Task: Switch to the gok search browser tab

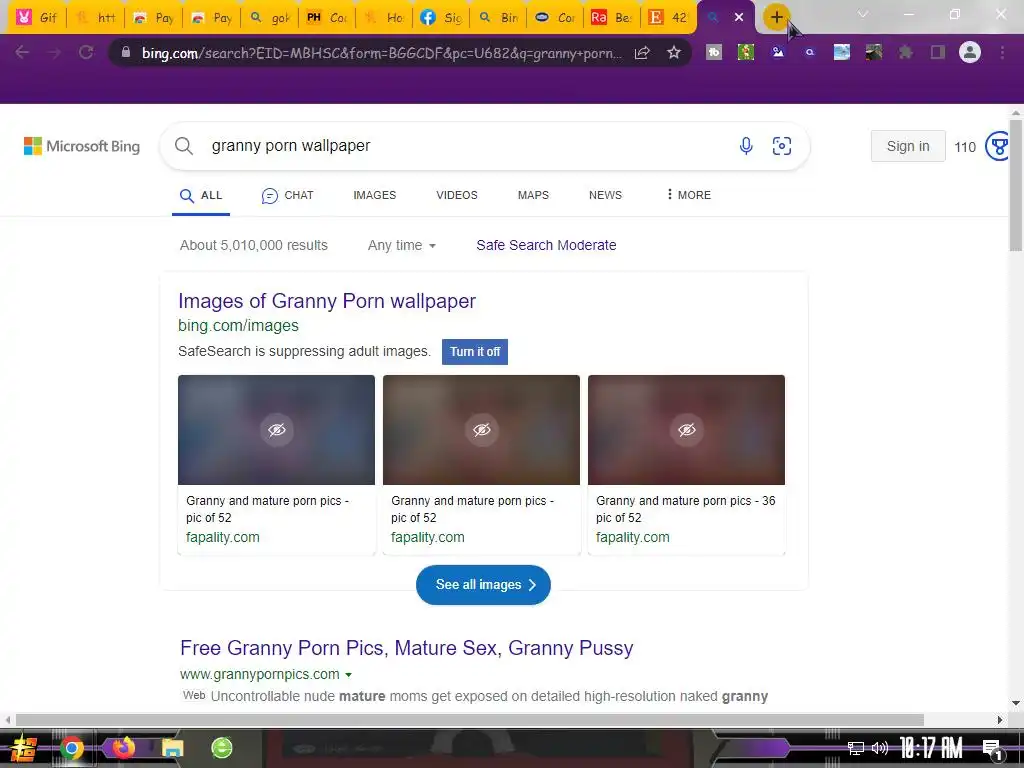Action: tap(270, 18)
